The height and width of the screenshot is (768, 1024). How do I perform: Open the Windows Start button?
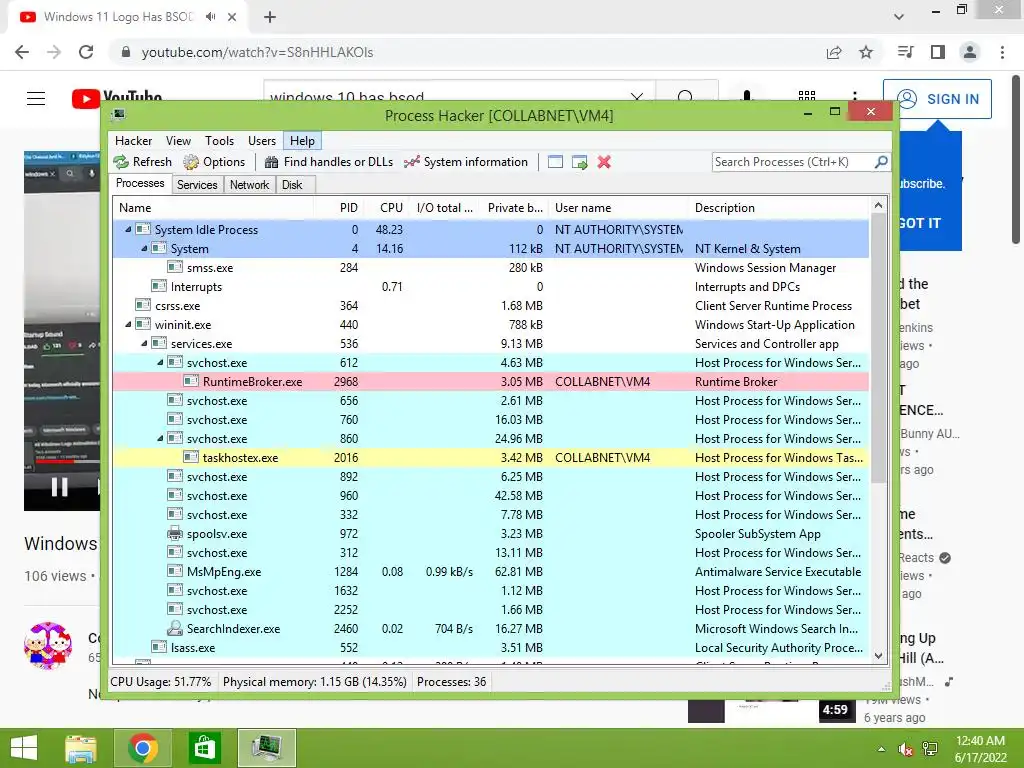click(x=24, y=748)
